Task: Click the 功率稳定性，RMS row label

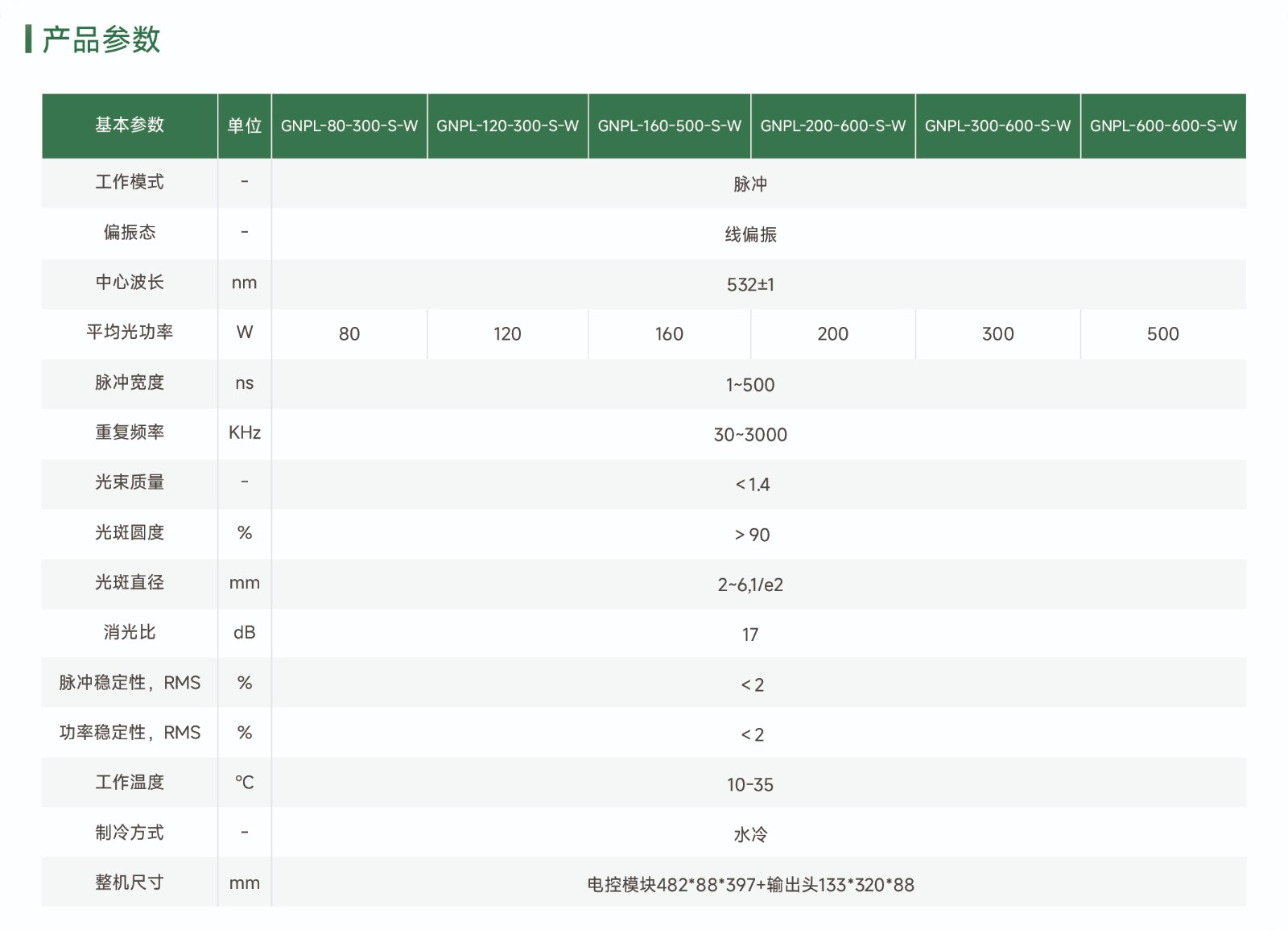Action: pos(129,733)
